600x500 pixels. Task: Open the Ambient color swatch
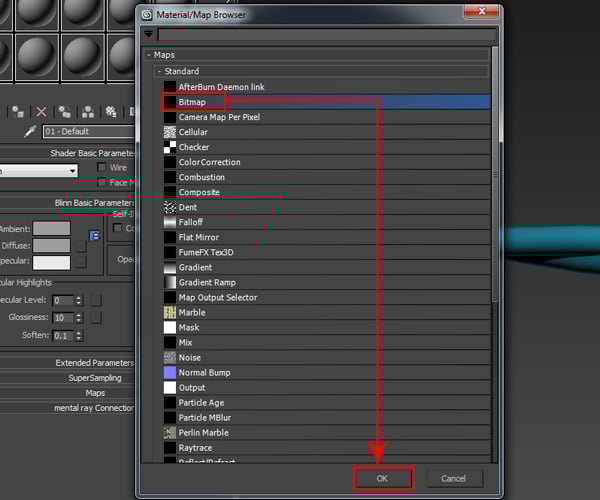coord(52,229)
